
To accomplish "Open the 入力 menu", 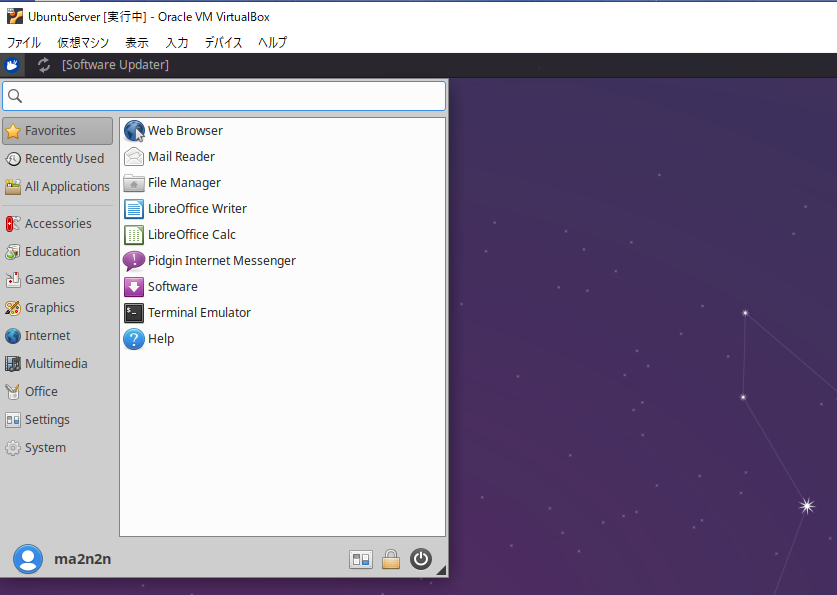I will pos(177,43).
